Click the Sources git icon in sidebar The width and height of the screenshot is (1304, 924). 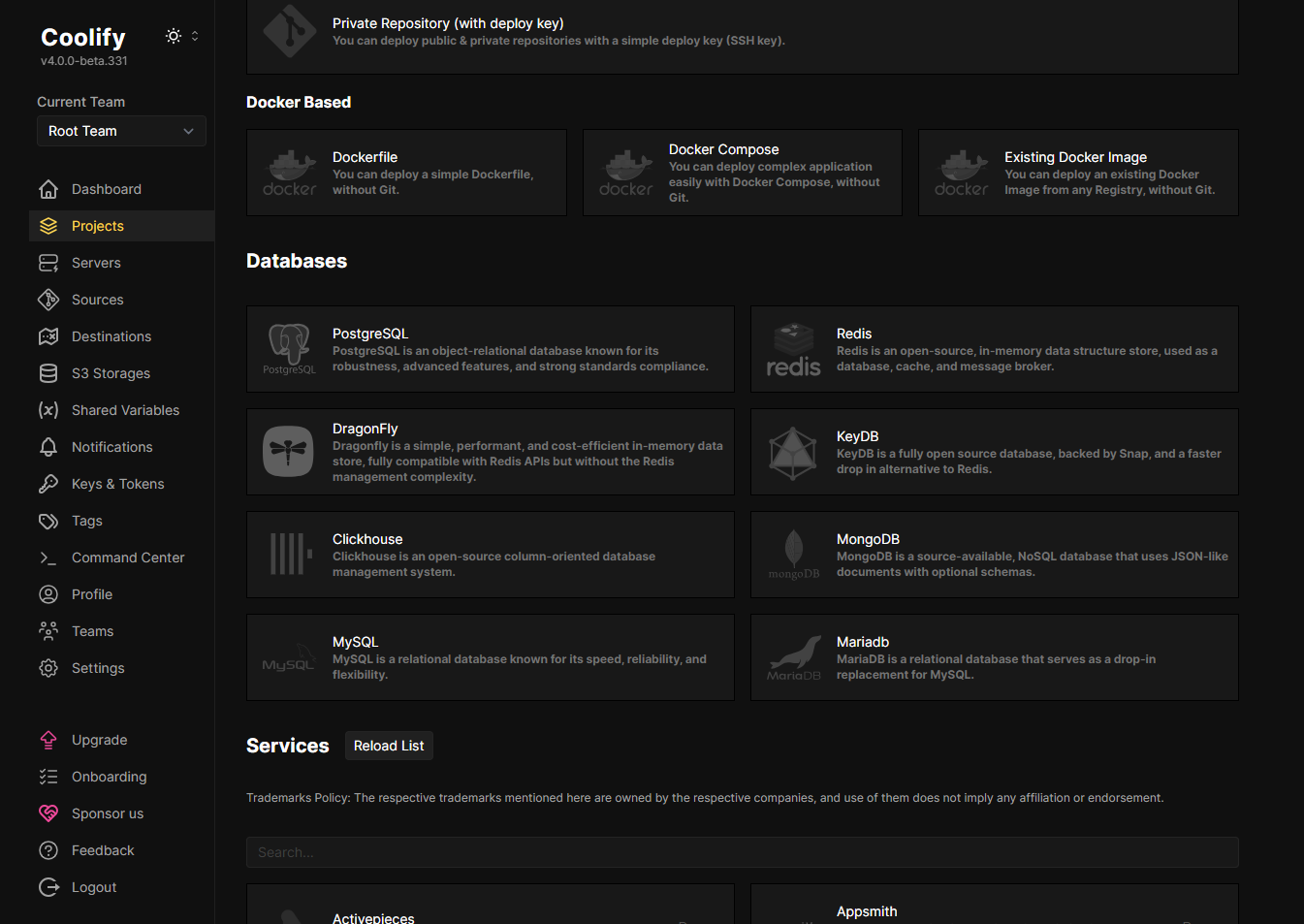(x=48, y=300)
